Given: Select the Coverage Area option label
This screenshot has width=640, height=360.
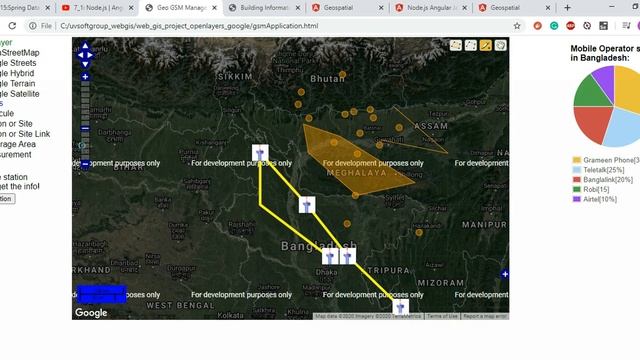Looking at the screenshot, I should [x=18, y=144].
